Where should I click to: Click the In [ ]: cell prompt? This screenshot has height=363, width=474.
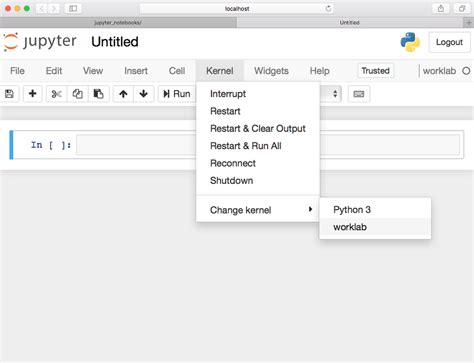51,145
